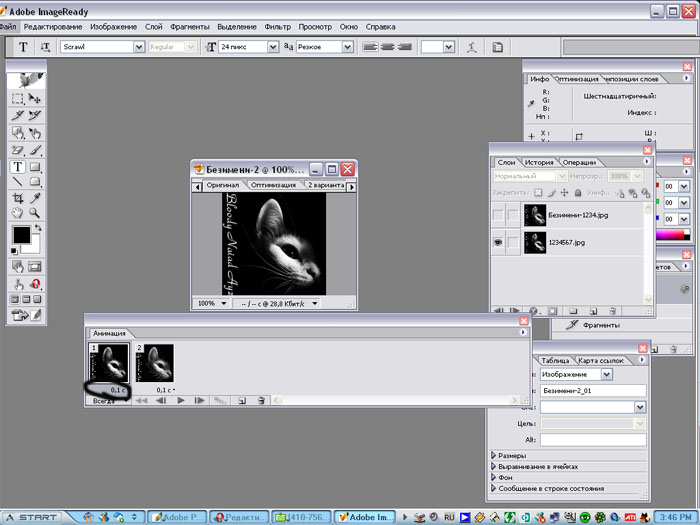Toggle the link box for layer 1234567.jpg
Viewport: 700px width, 525px height.
[513, 242]
